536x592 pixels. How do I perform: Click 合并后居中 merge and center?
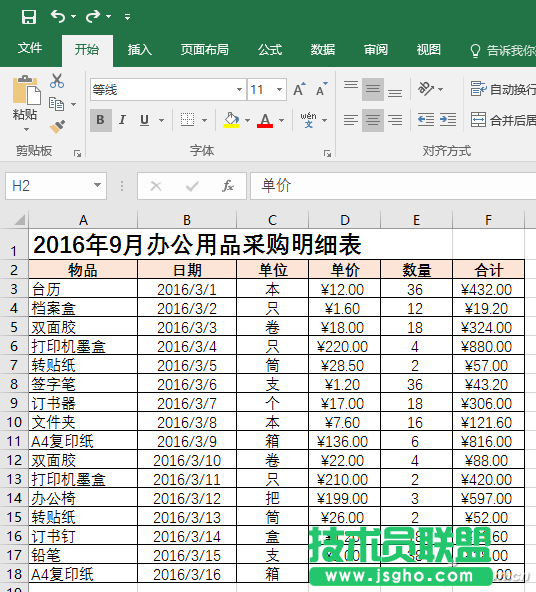[x=503, y=120]
